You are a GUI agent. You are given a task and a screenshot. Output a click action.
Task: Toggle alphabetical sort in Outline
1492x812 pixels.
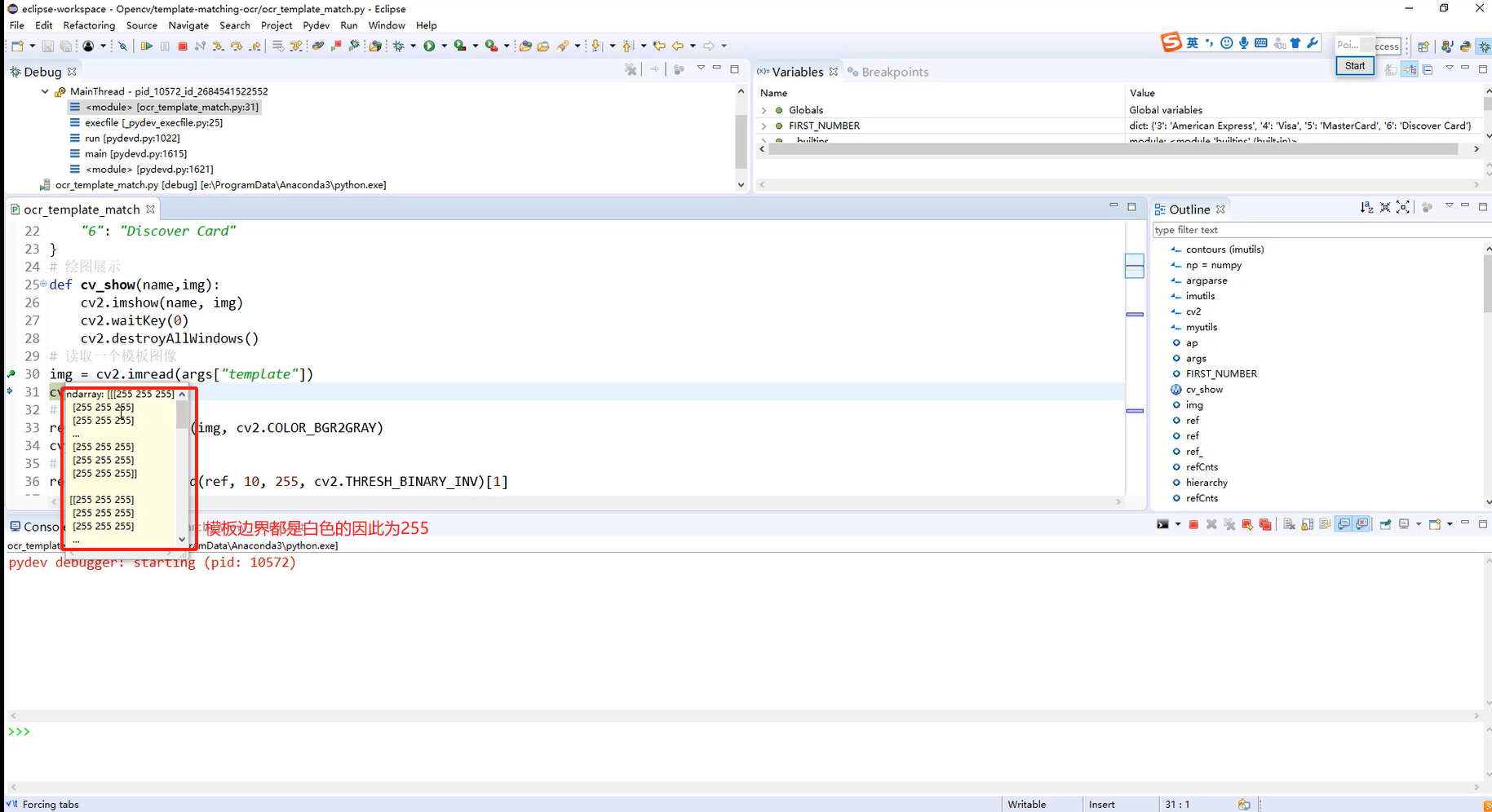(1366, 208)
